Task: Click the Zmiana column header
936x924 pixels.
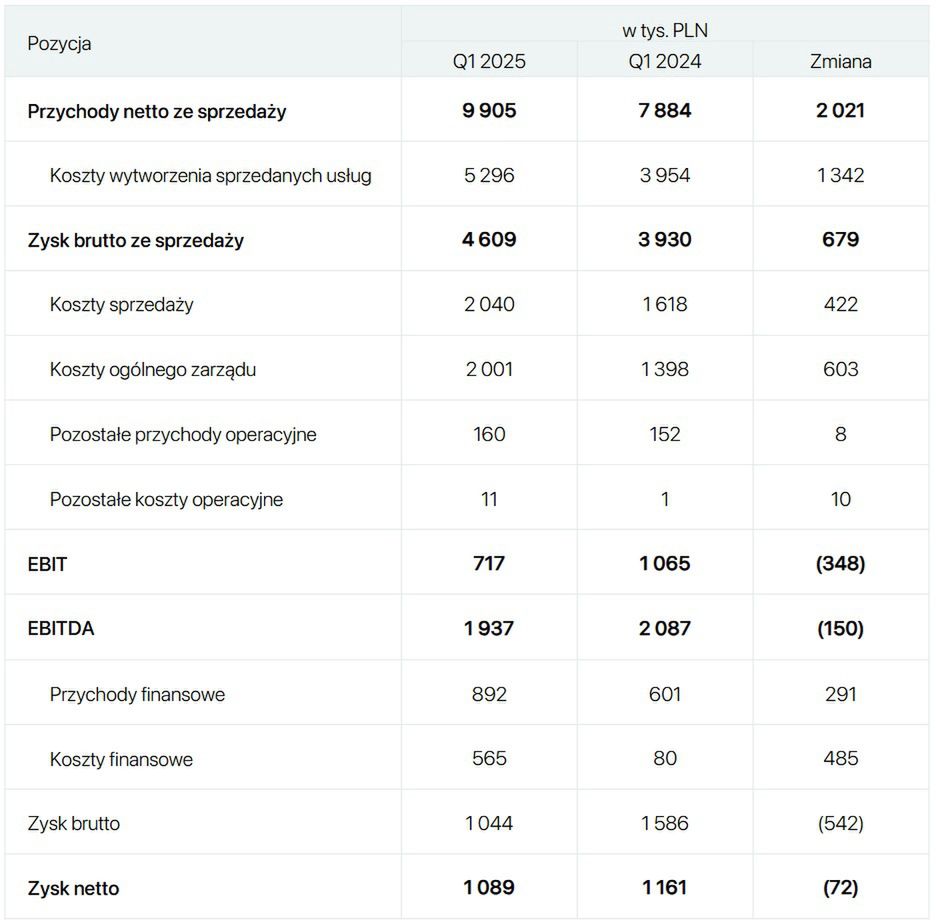Action: click(840, 61)
